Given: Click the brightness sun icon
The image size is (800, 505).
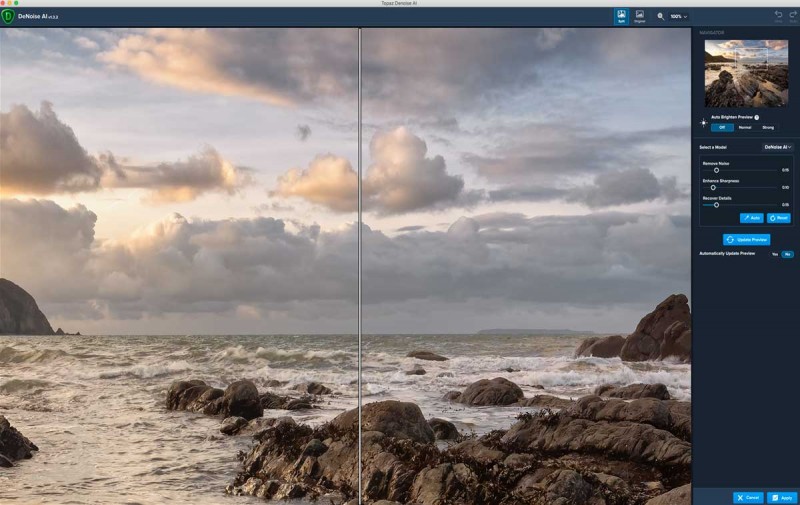Looking at the screenshot, I should (703, 122).
